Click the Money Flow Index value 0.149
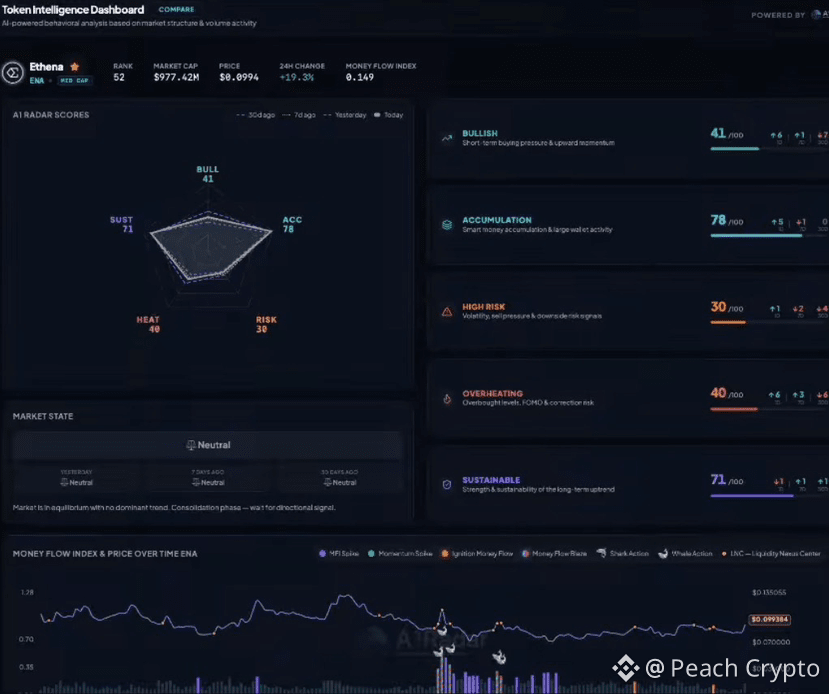This screenshot has width=829, height=694. coord(360,77)
